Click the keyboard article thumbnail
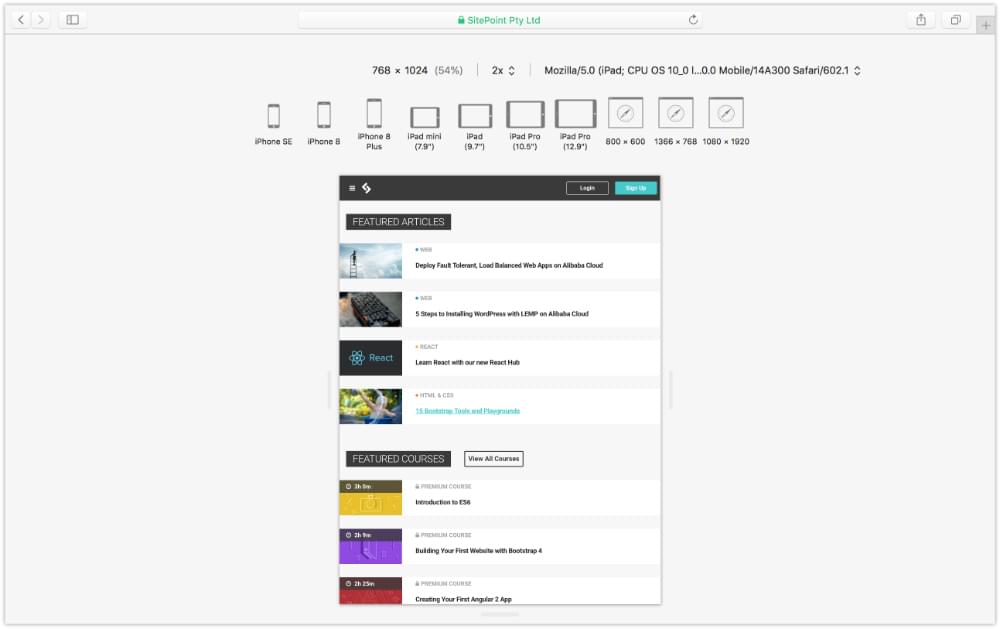Screen dimensions: 1000x629 371,309
